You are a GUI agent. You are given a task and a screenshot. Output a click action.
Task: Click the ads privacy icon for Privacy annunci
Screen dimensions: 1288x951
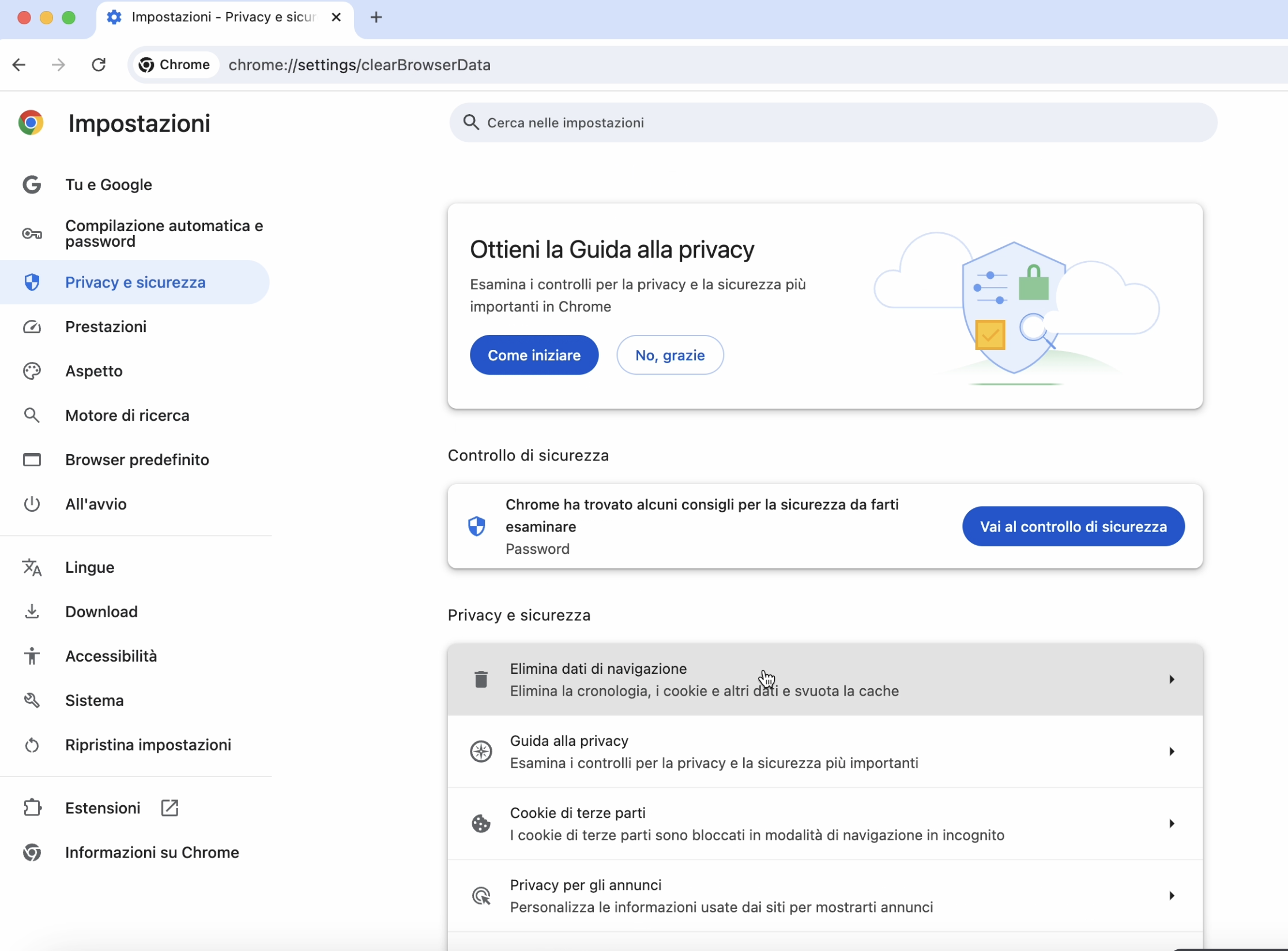pyautogui.click(x=480, y=895)
